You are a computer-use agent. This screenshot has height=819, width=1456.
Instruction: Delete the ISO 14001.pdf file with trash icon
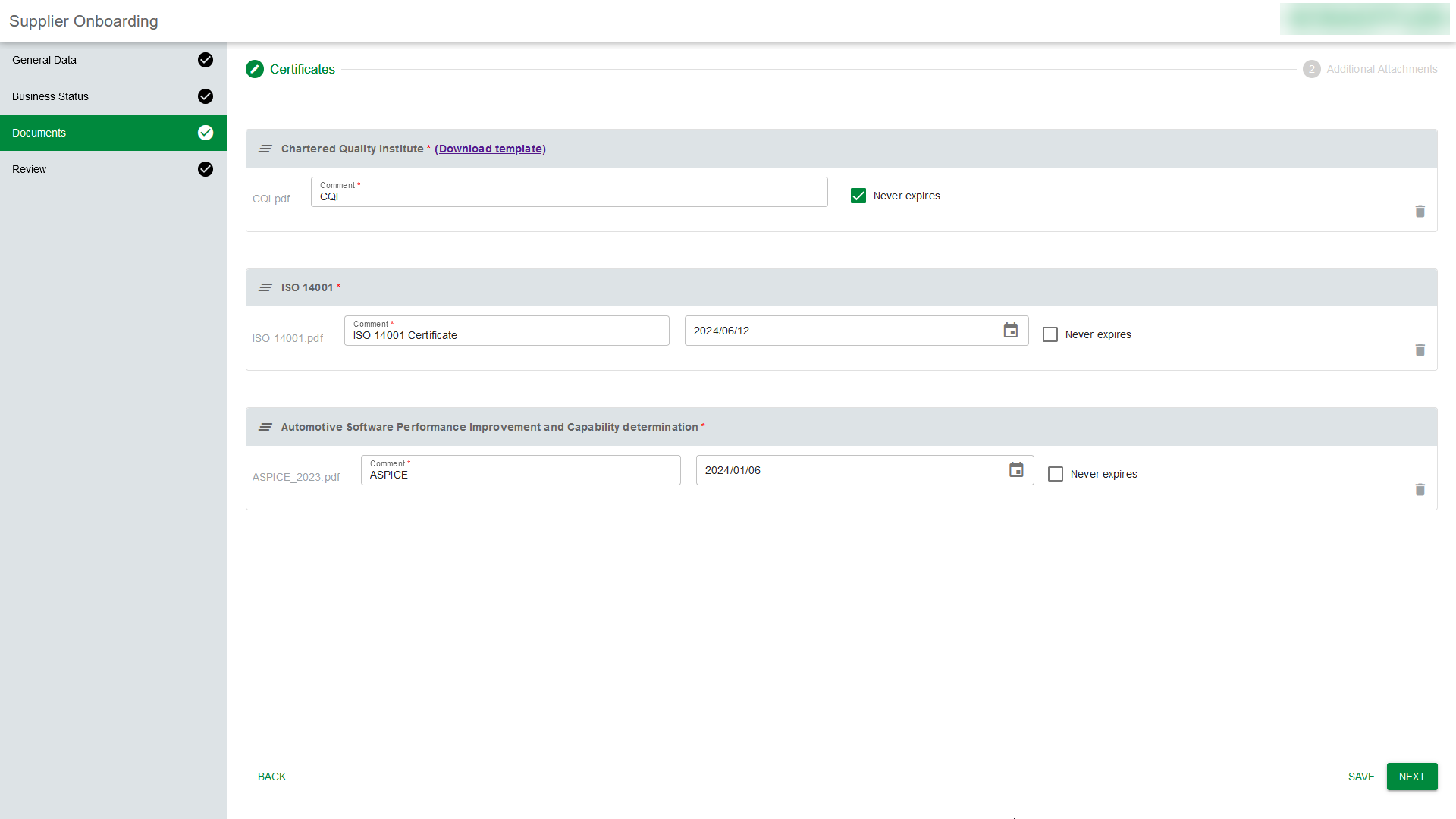coord(1420,350)
